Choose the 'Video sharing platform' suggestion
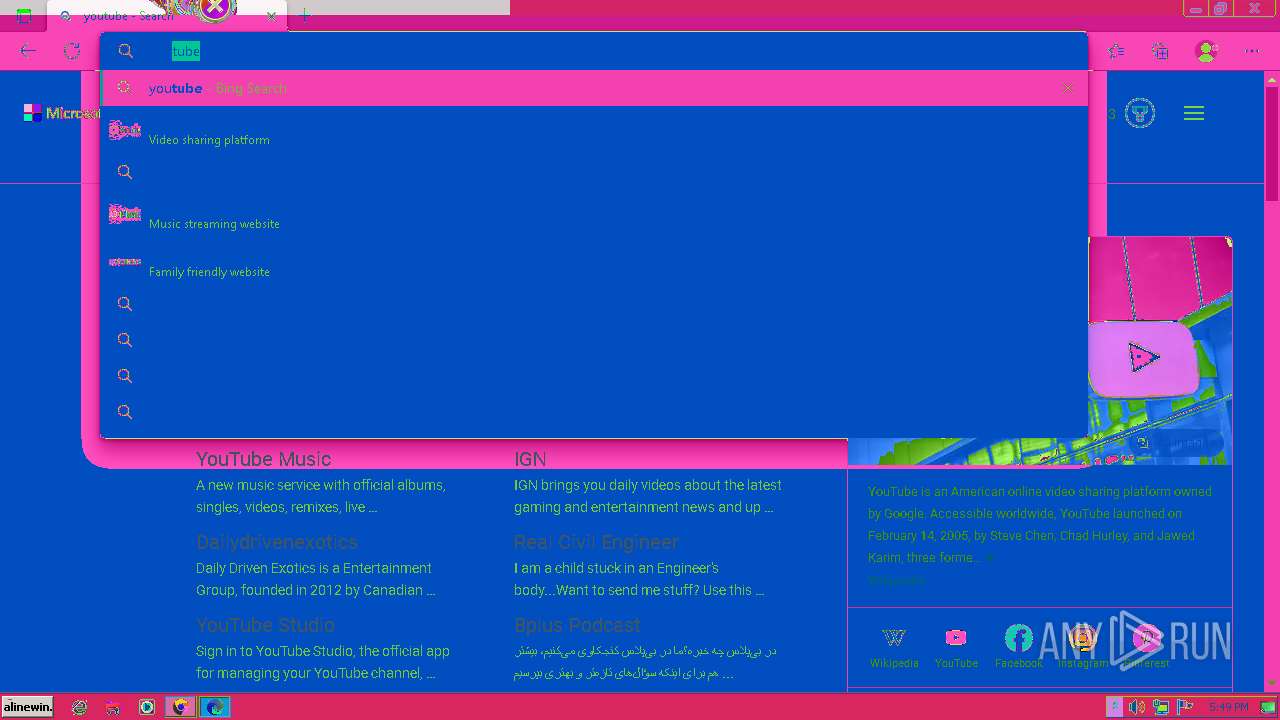Viewport: 1280px width, 720px height. (594, 130)
